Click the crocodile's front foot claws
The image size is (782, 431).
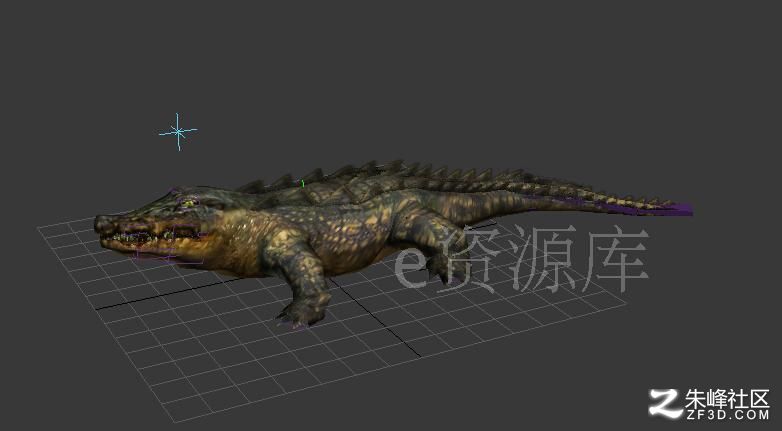click(299, 318)
